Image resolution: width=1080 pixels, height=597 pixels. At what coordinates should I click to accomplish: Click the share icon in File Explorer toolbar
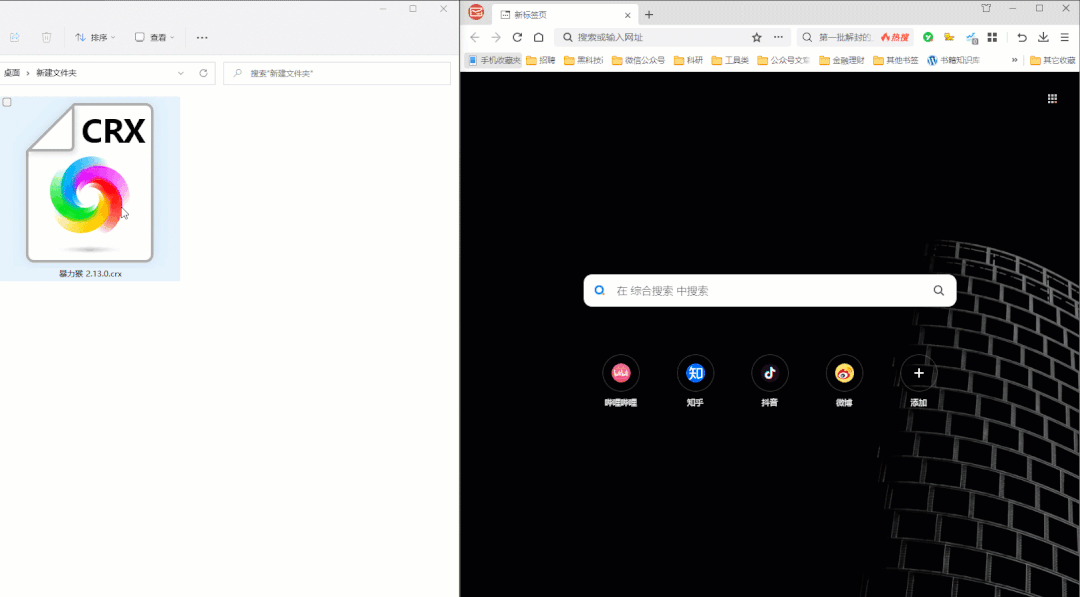coord(14,37)
